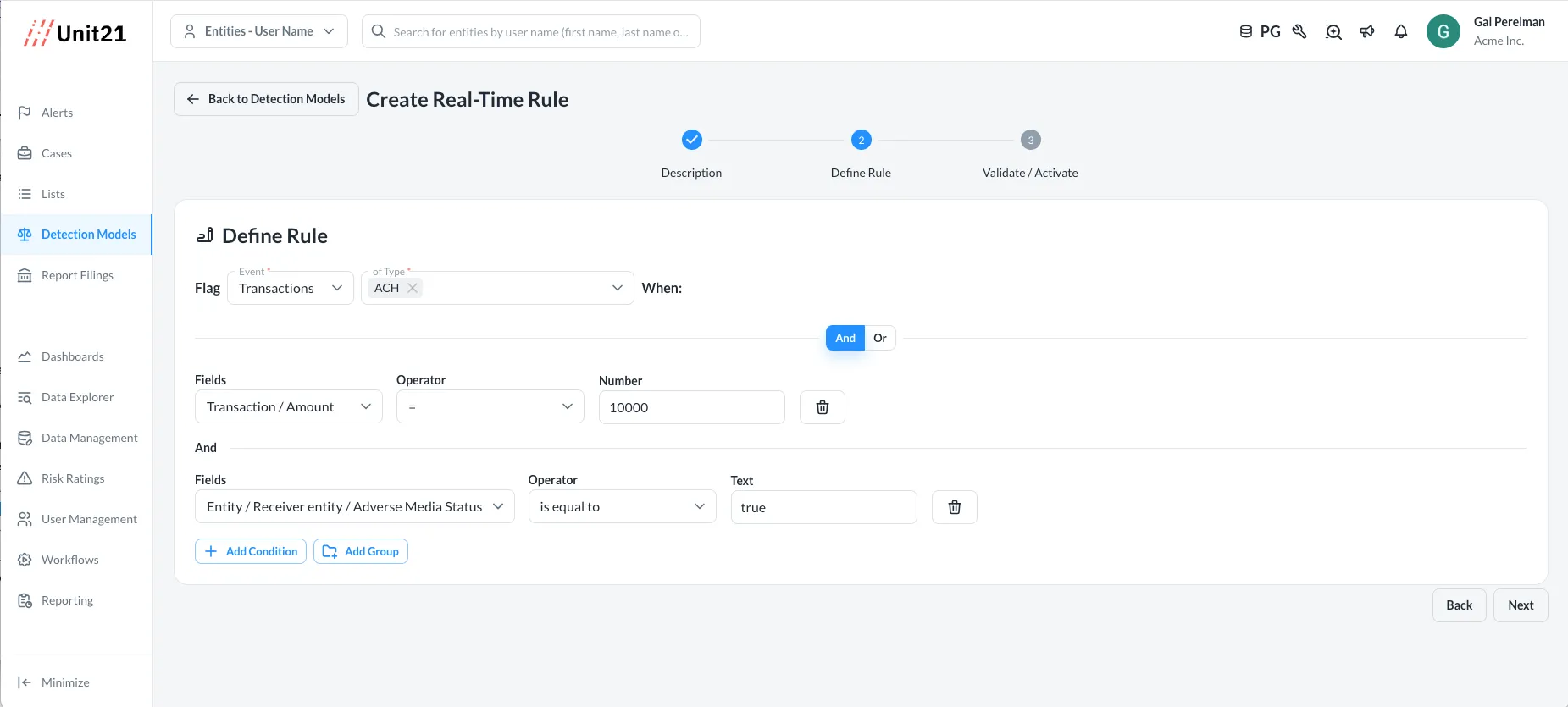Open Workflows in the sidebar

(x=70, y=560)
